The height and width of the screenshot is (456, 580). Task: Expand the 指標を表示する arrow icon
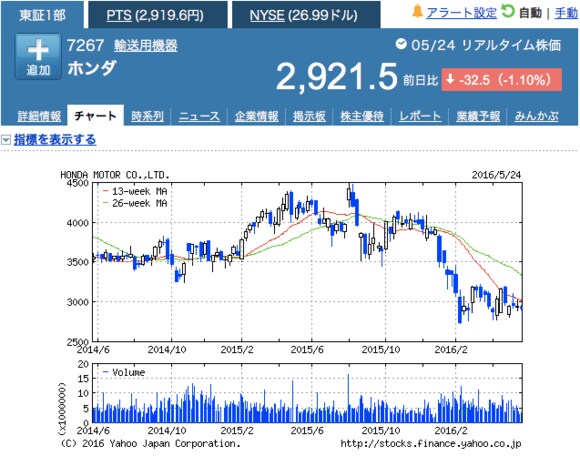(x=6, y=140)
